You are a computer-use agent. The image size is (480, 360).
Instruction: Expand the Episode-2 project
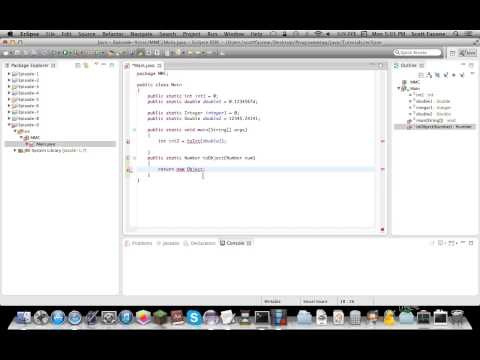(x=9, y=80)
